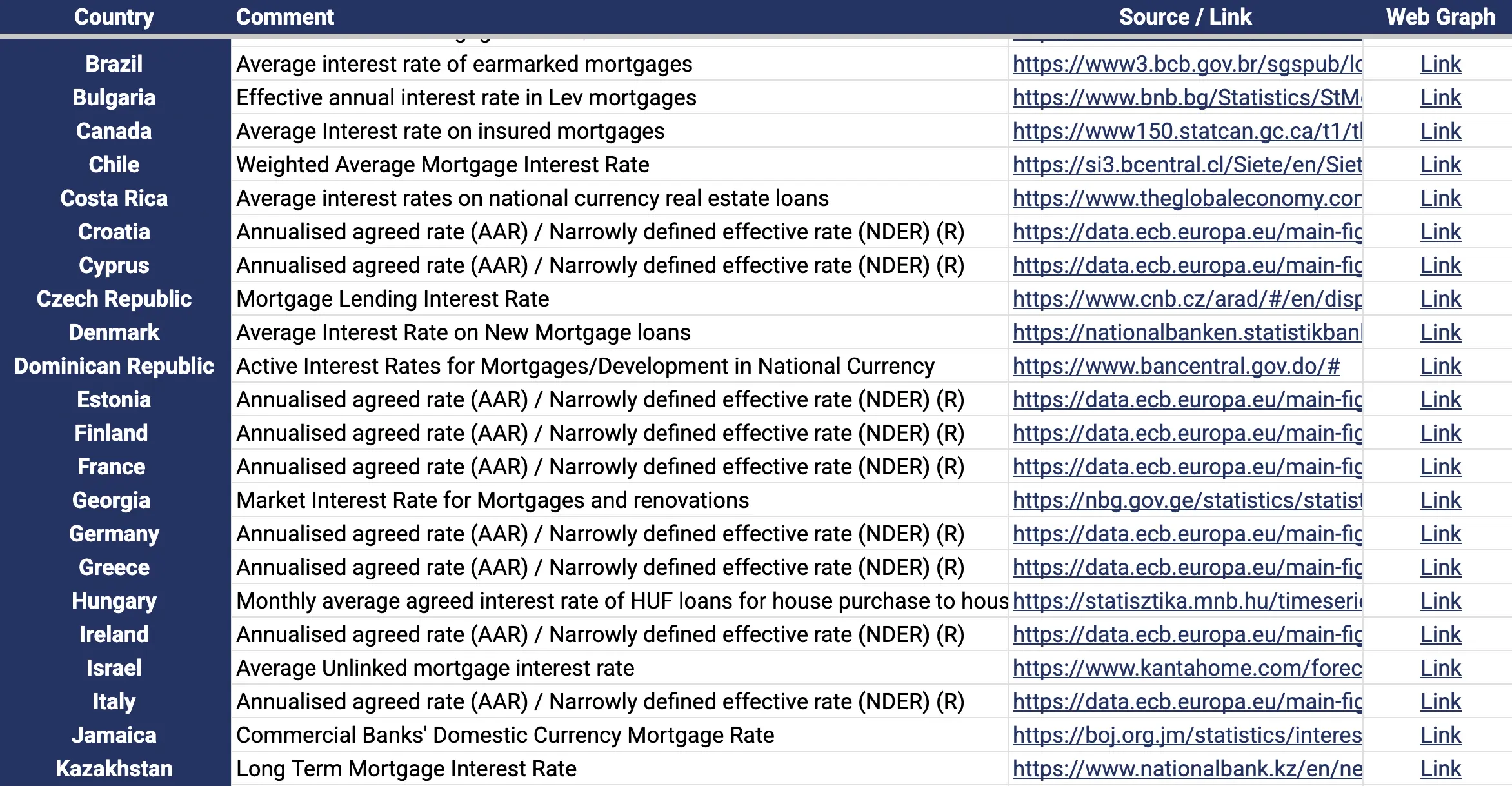The height and width of the screenshot is (786, 1512).
Task: Open the Web Graph Link for Italy
Action: coord(1441,701)
